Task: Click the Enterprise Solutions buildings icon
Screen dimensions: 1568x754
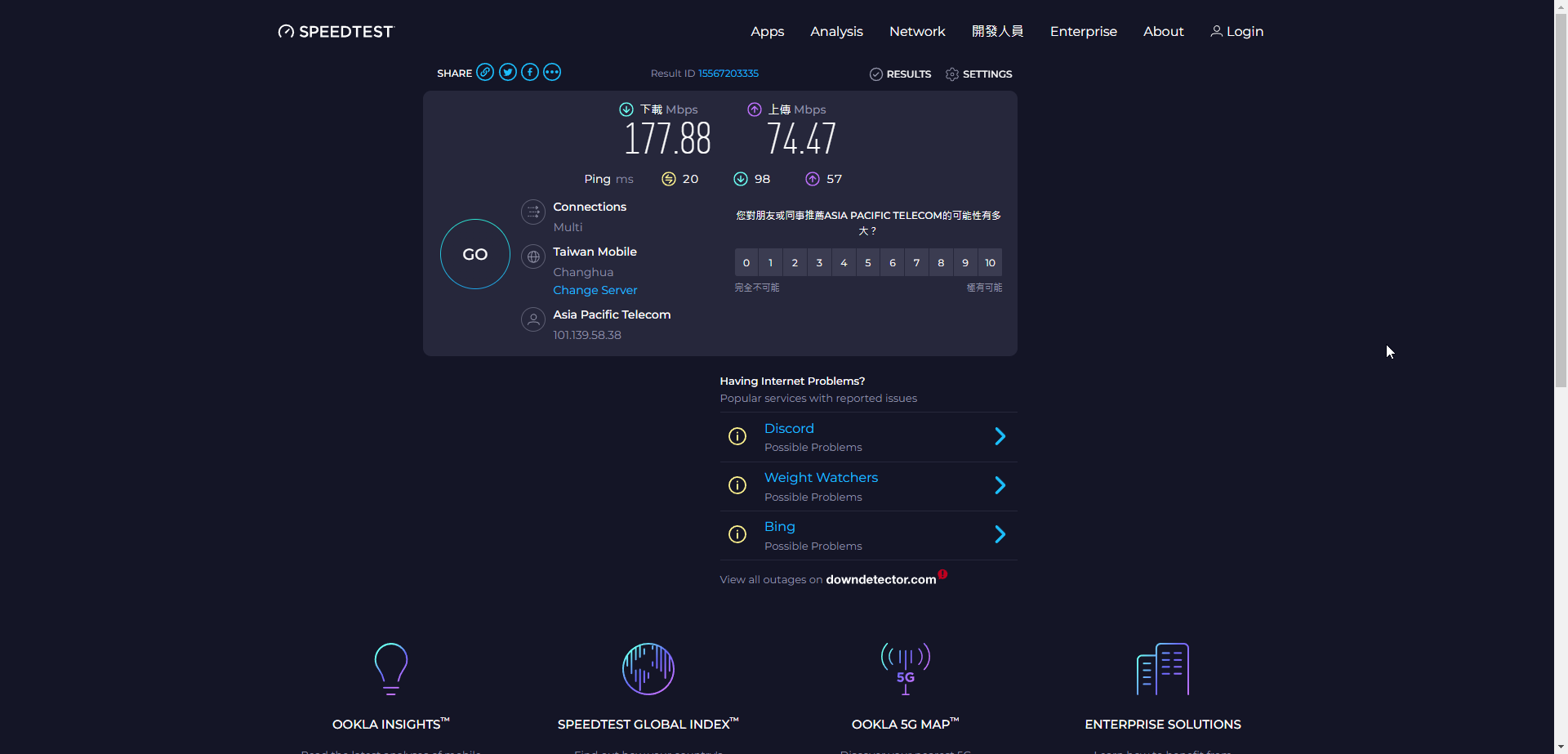Action: (x=1163, y=668)
